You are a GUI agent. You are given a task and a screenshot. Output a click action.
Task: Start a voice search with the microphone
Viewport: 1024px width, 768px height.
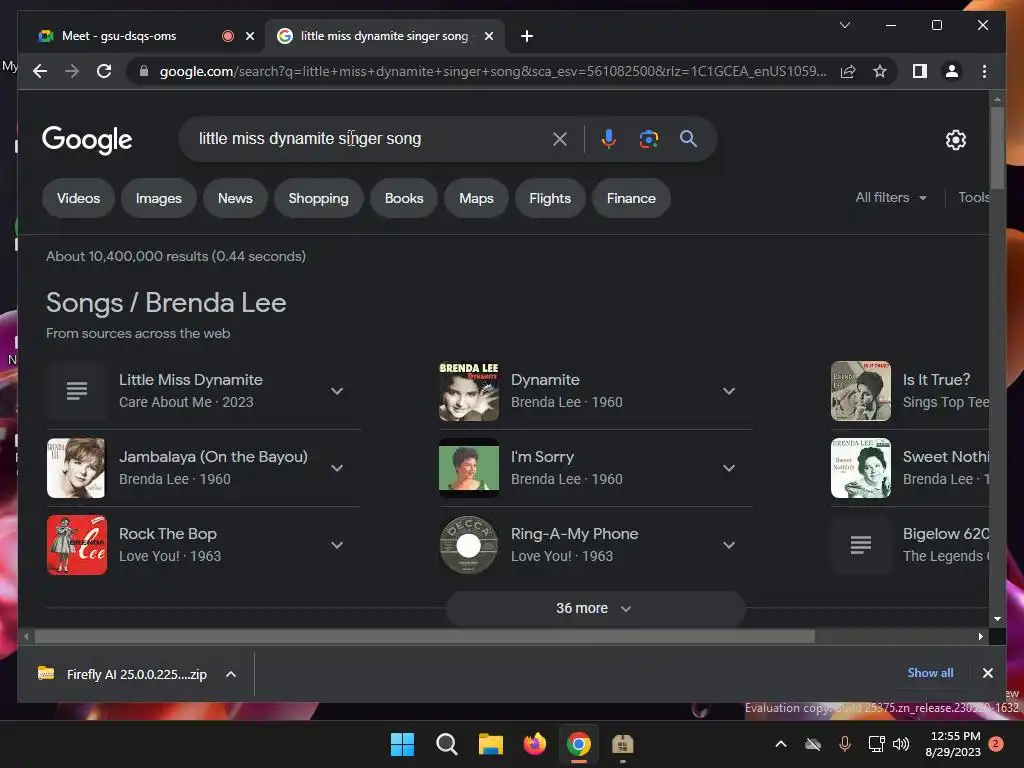(609, 138)
